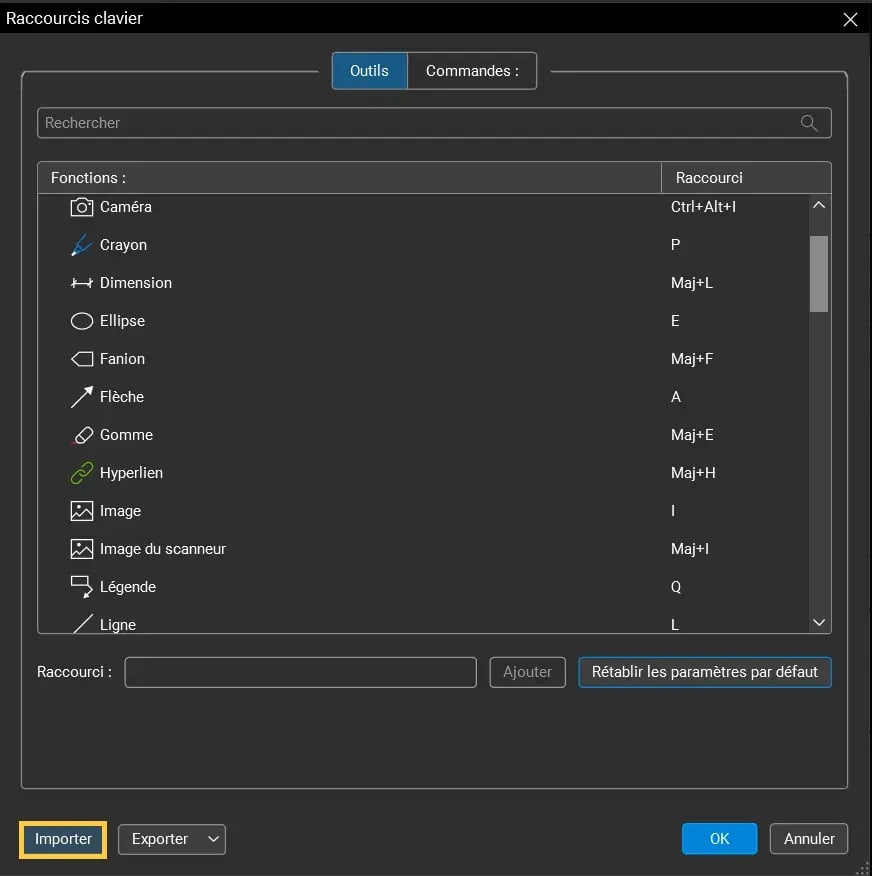Select the Crayon tool
Screen dimensions: 872x876
coord(123,245)
